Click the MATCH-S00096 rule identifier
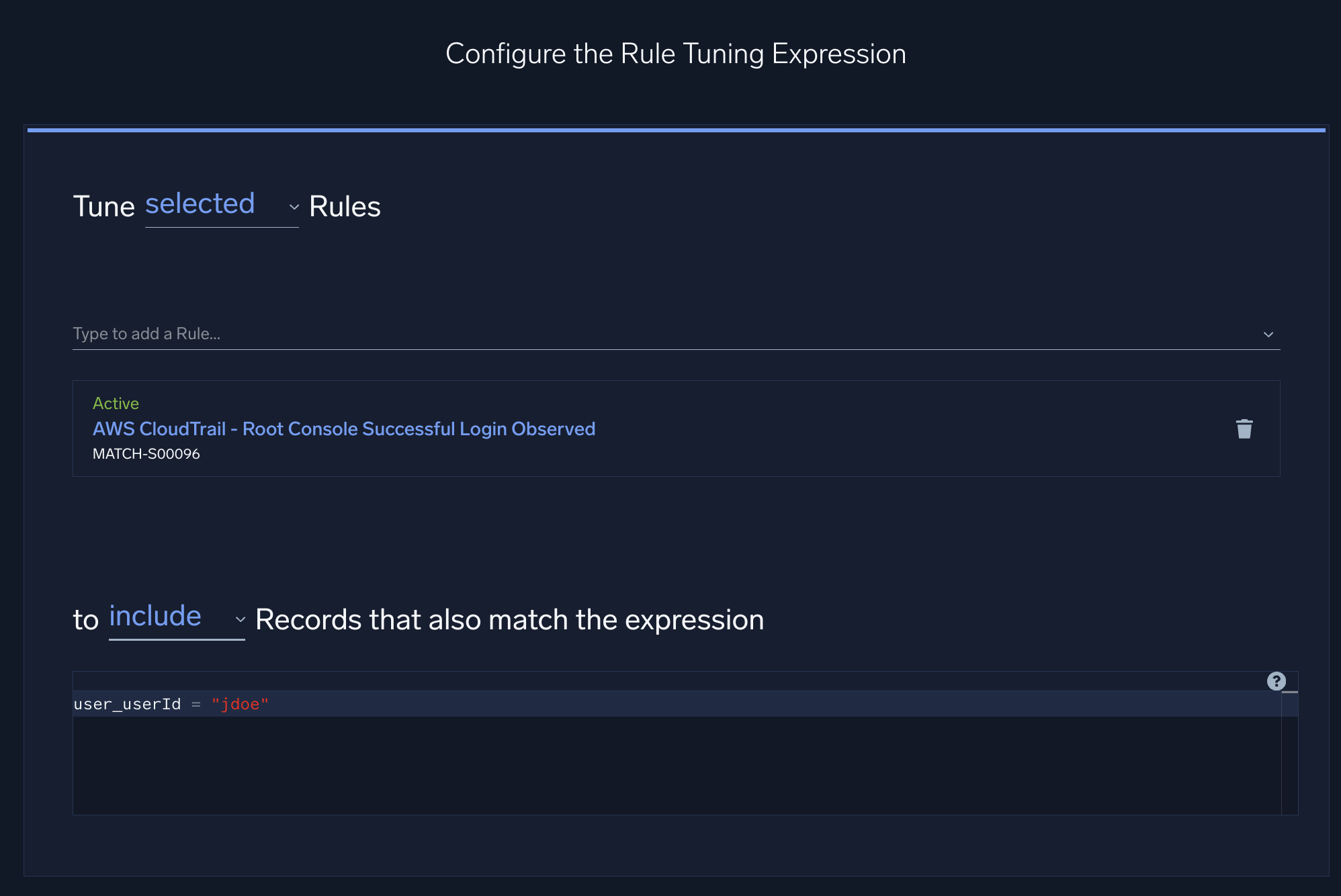1341x896 pixels. pos(146,453)
